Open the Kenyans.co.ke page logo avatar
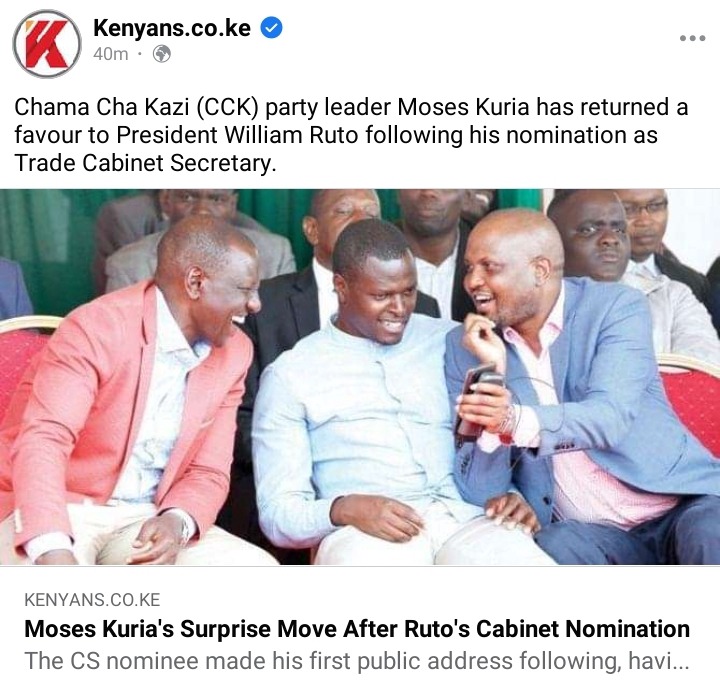This screenshot has width=720, height=699. [x=46, y=43]
